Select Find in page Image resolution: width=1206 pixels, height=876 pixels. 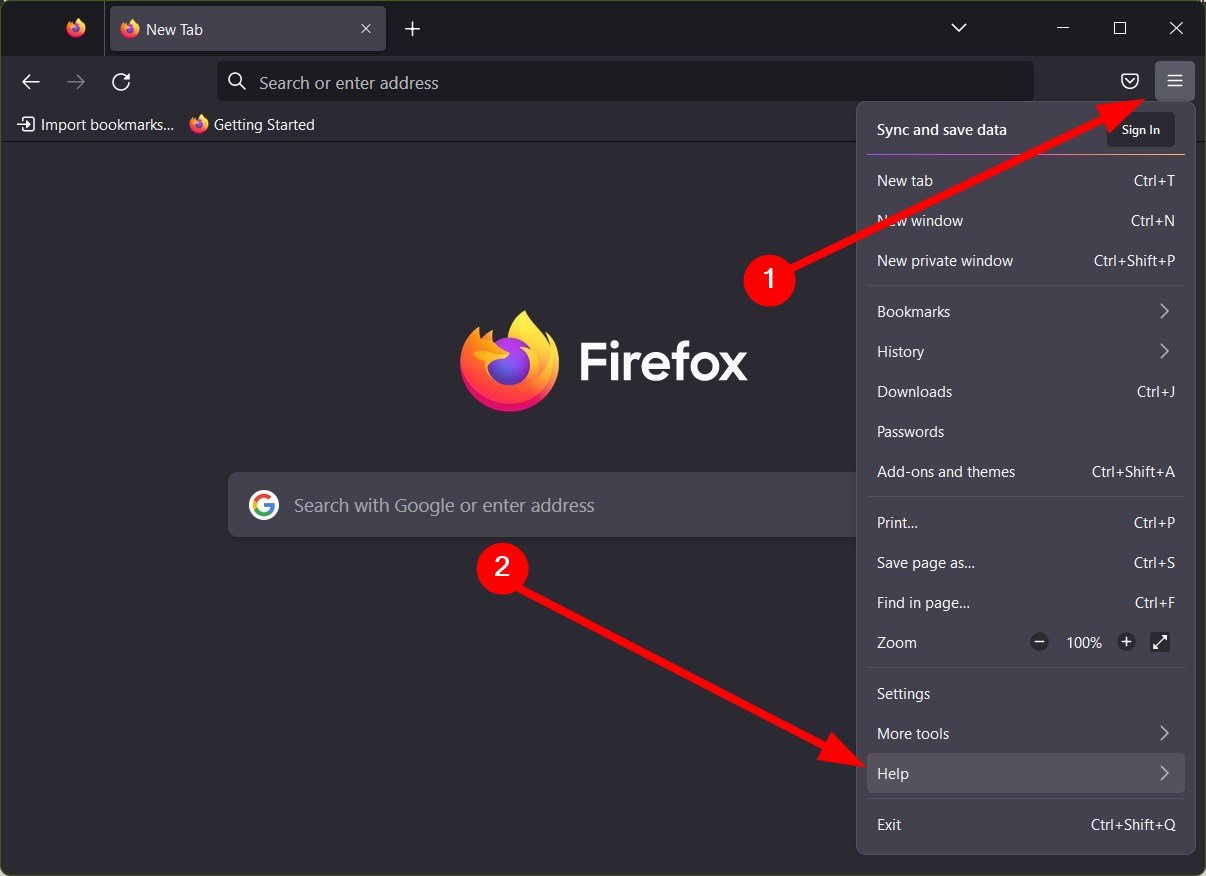1026,603
